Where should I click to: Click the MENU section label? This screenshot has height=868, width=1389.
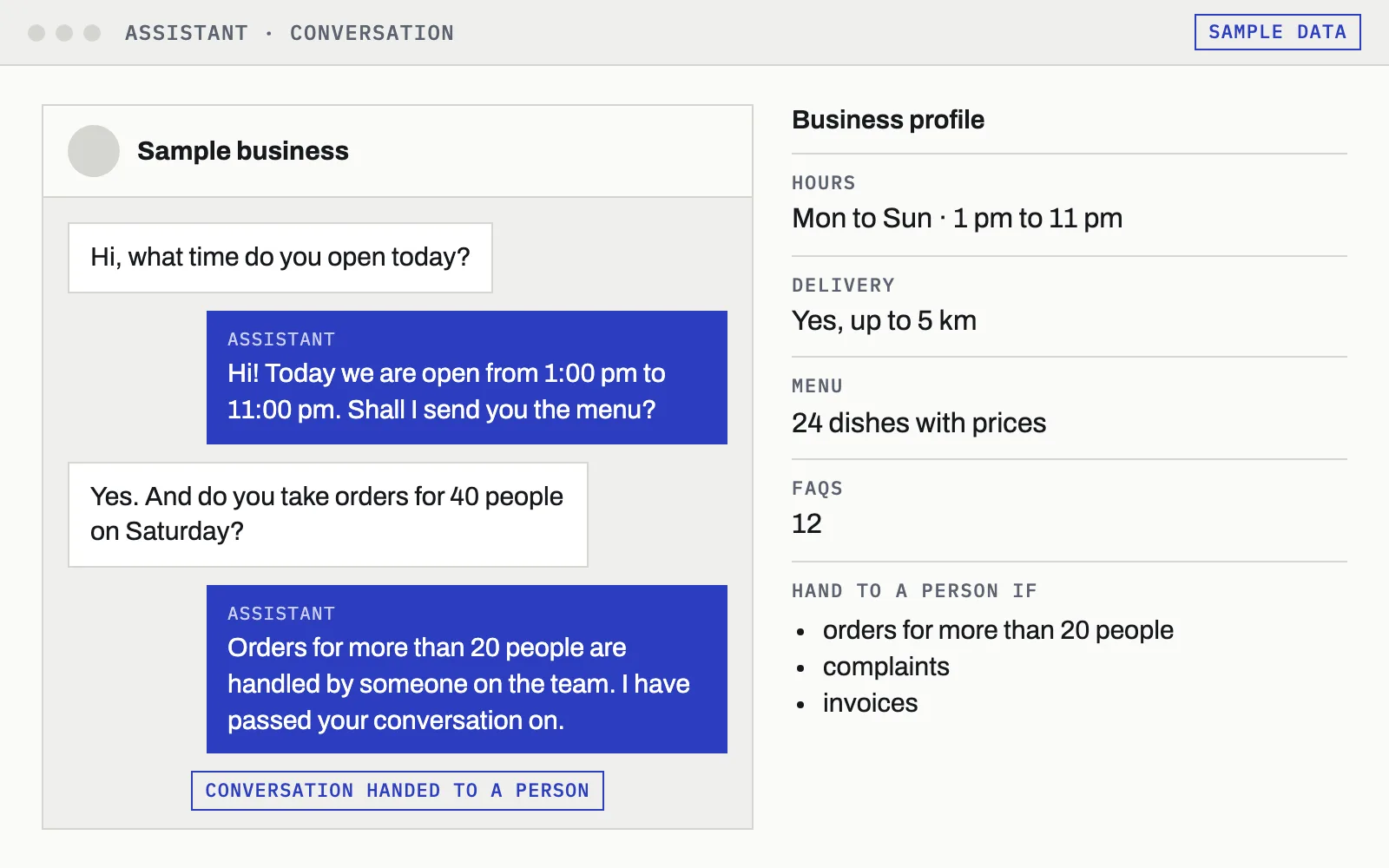point(817,386)
